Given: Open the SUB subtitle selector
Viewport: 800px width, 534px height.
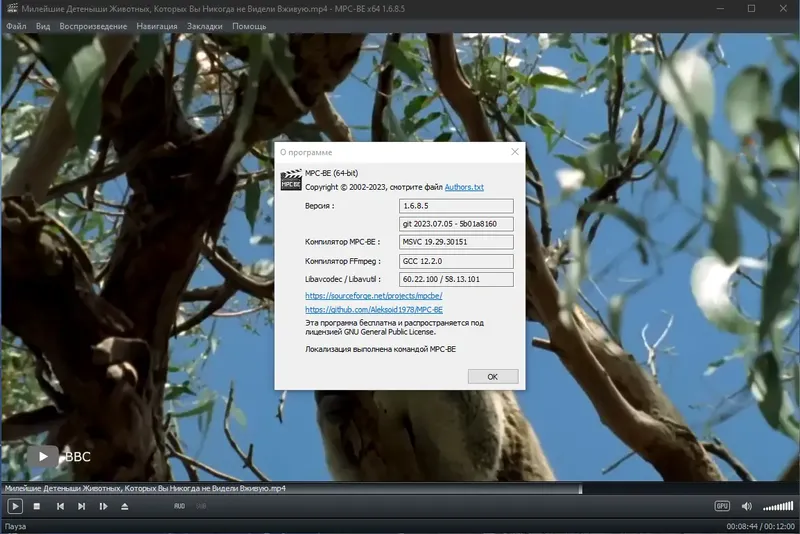Looking at the screenshot, I should pos(201,506).
